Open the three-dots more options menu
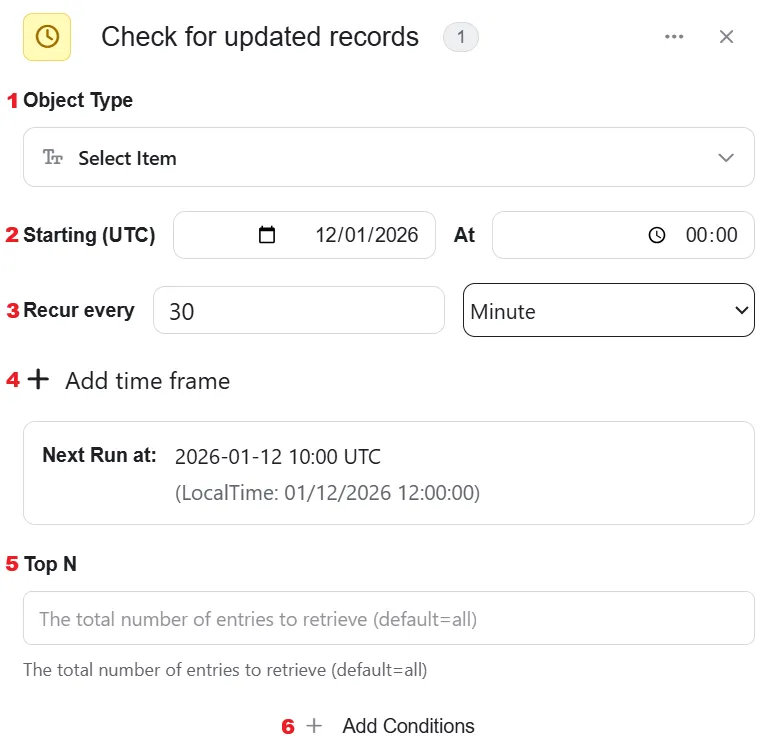The height and width of the screenshot is (751, 778). click(x=674, y=37)
